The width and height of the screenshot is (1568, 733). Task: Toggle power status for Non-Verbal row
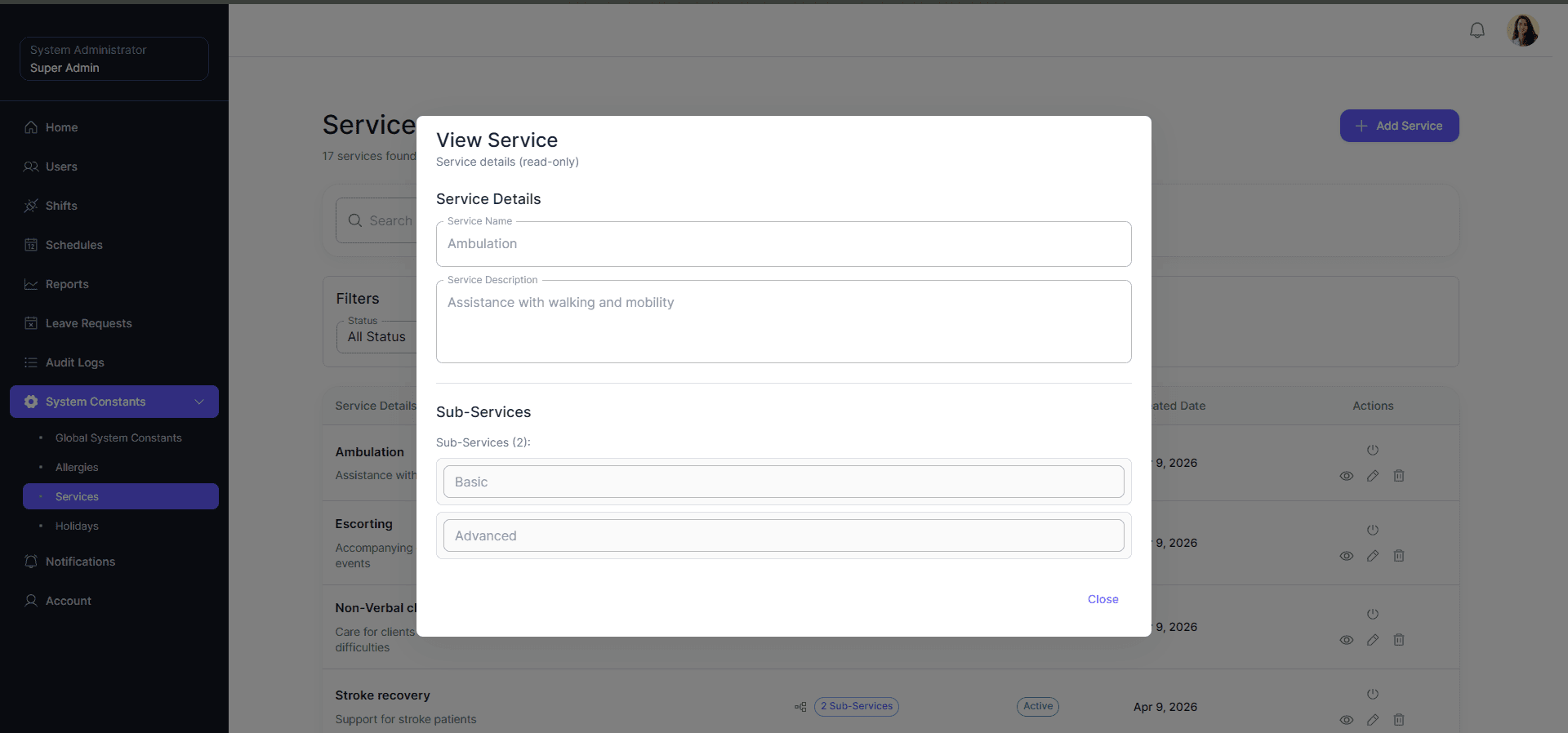pos(1373,614)
